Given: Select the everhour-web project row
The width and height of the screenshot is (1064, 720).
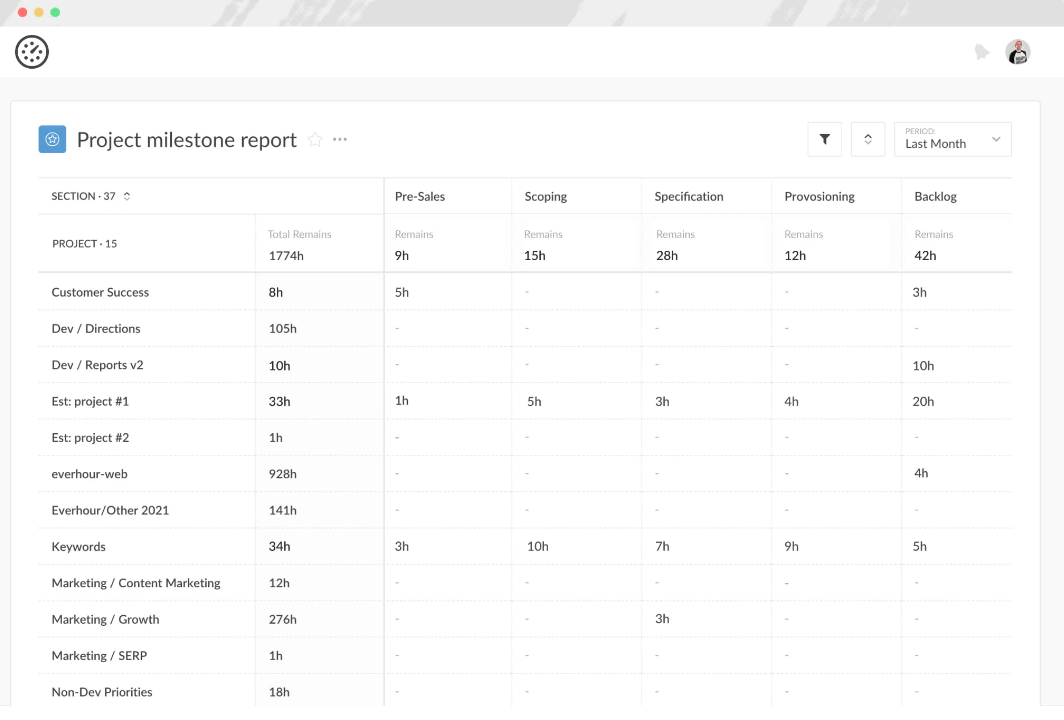Looking at the screenshot, I should (x=525, y=474).
